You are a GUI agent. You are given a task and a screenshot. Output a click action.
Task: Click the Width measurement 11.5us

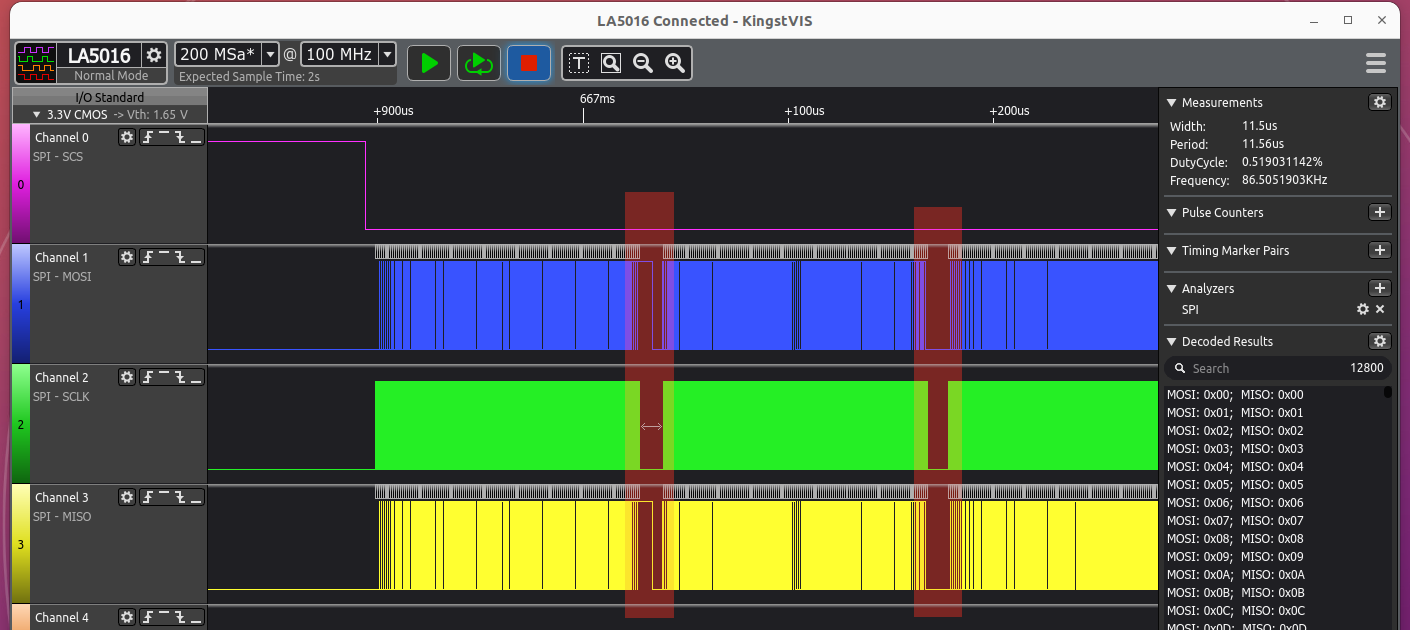(x=1260, y=126)
